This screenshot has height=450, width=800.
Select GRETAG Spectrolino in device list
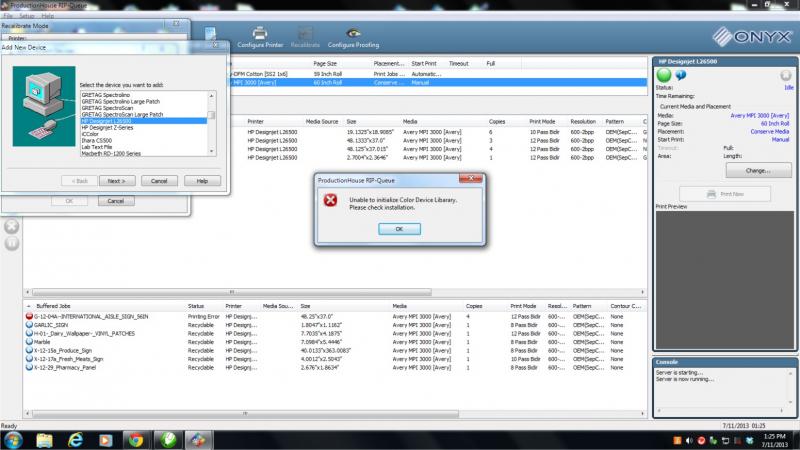[106, 95]
